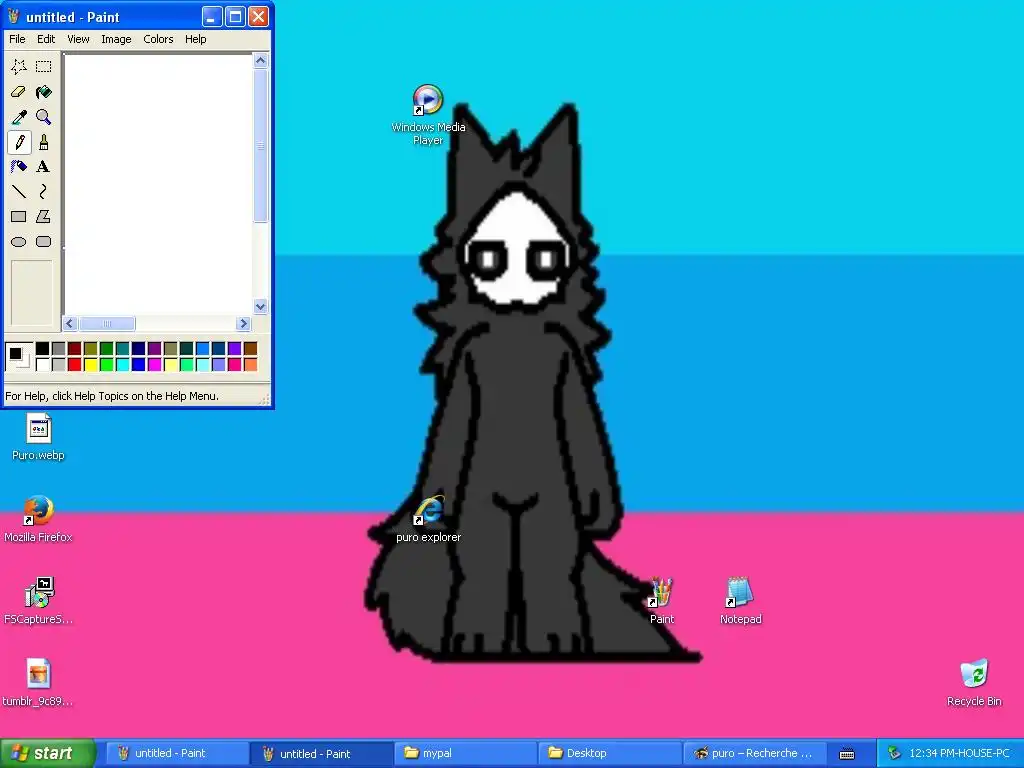Screen dimensions: 1024x768
Task: Open the Edit menu in Paint
Action: click(x=46, y=39)
